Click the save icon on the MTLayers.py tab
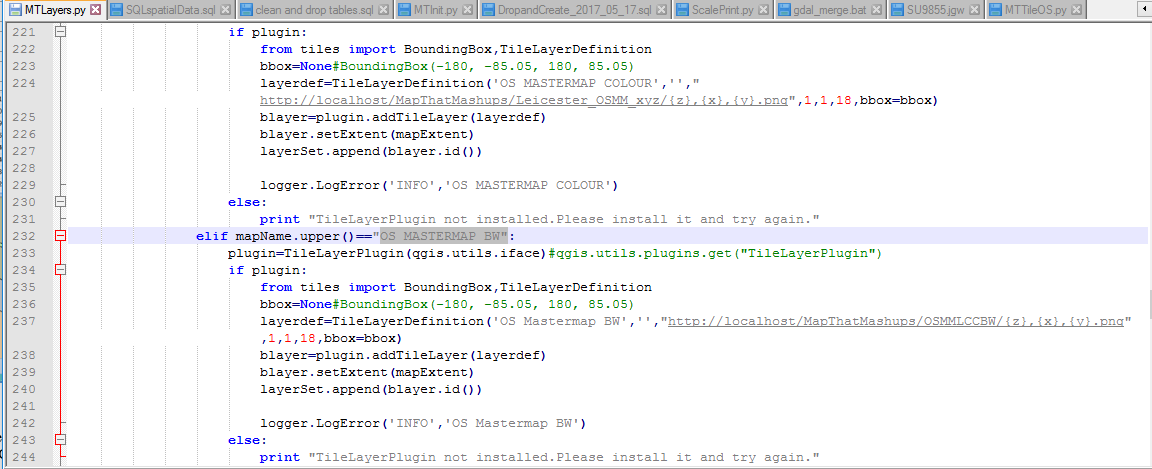The image size is (1152, 469). click(15, 10)
